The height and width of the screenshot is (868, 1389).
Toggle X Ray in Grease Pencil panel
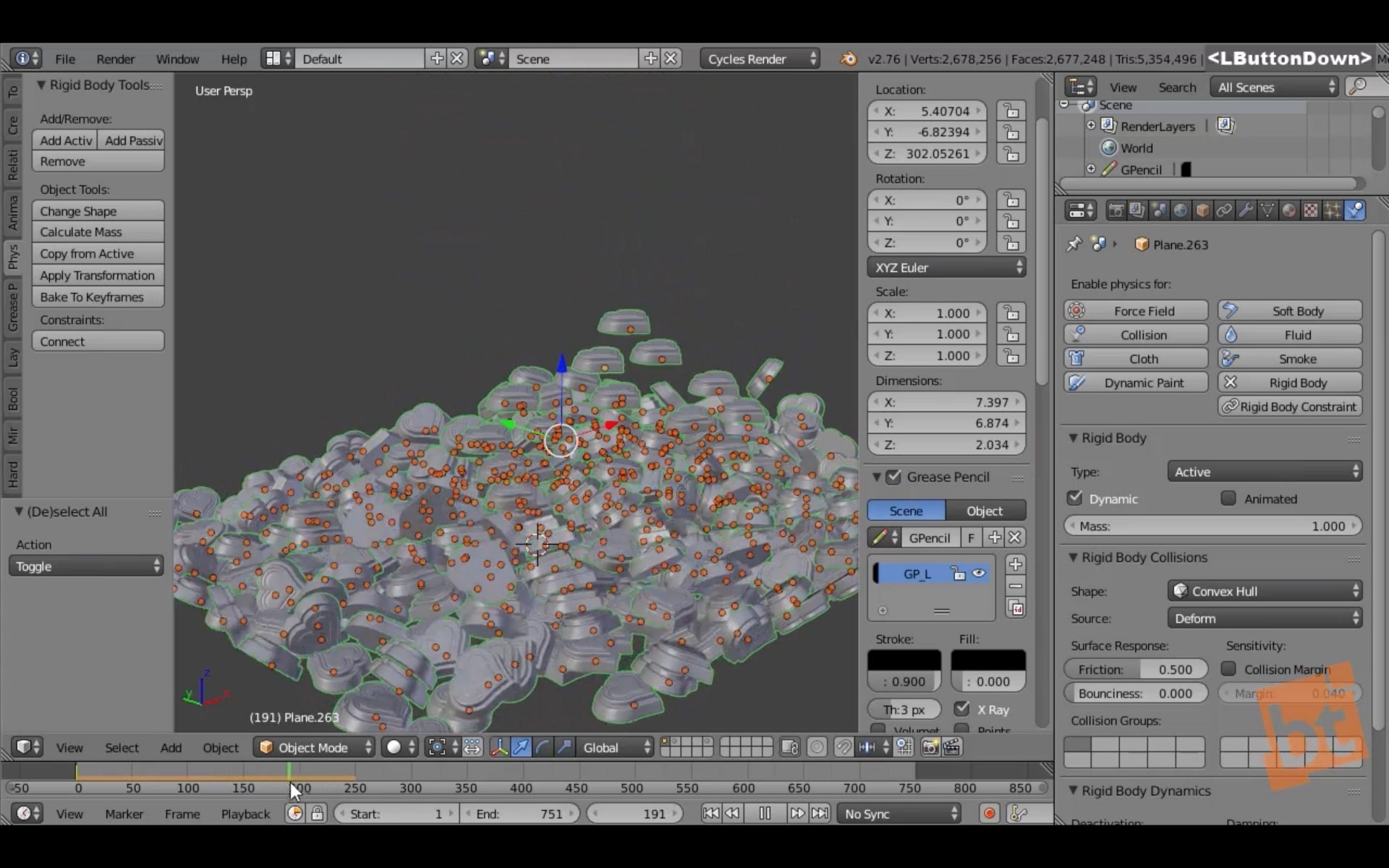point(962,708)
